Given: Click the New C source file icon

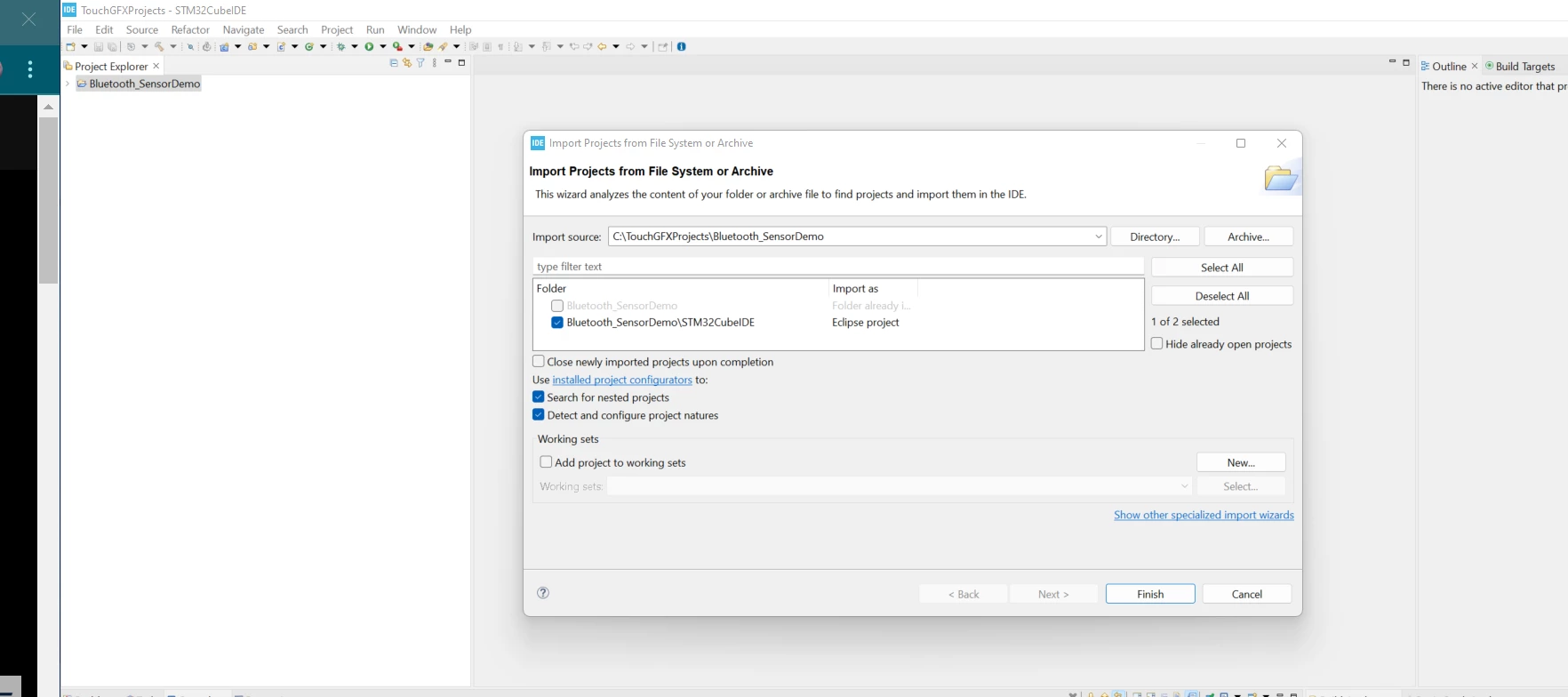Looking at the screenshot, I should (280, 46).
